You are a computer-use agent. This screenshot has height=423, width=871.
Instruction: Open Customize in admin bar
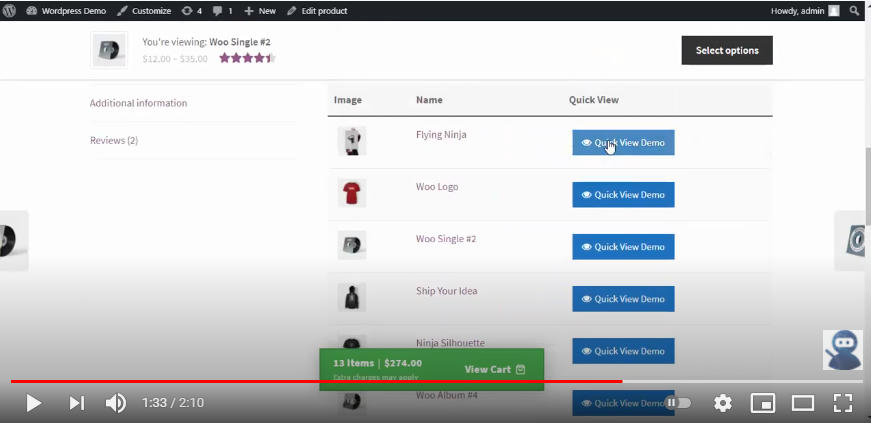(x=144, y=11)
